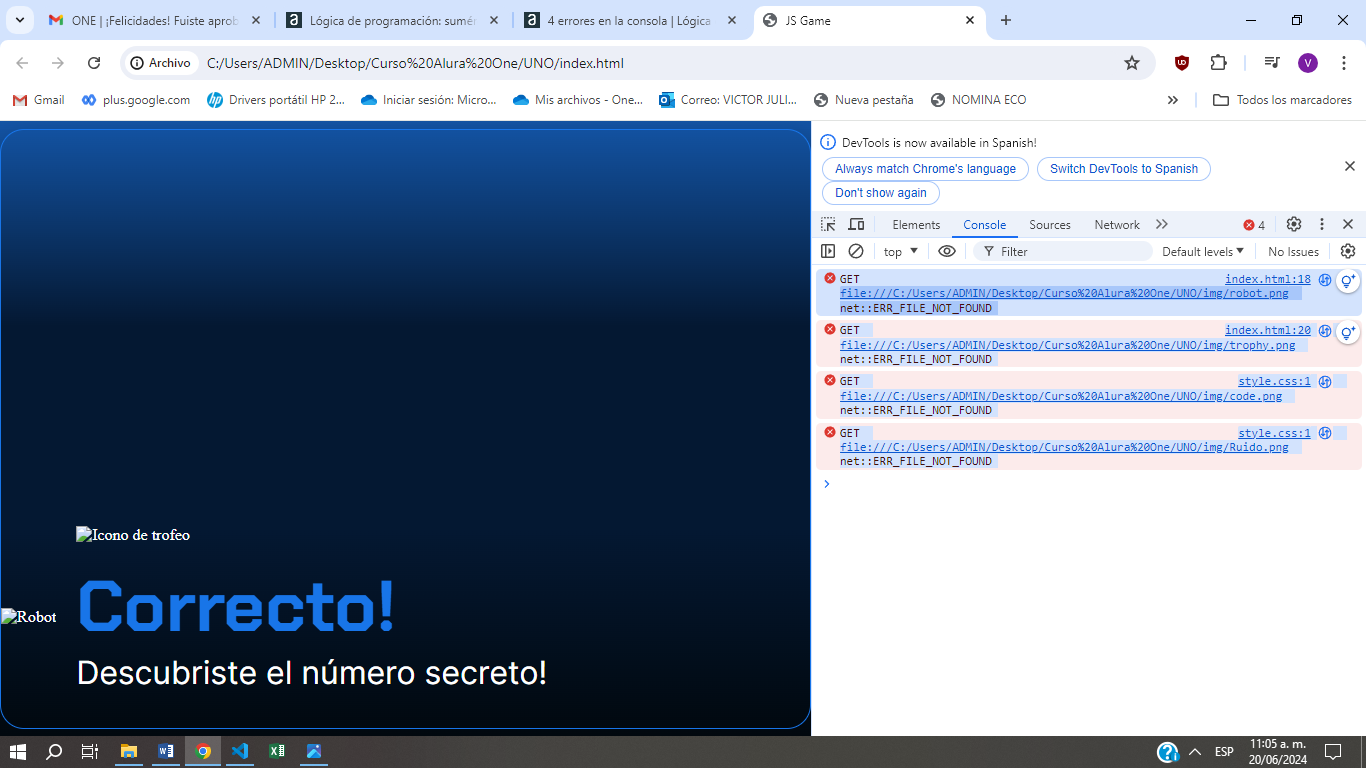Open the 'top' JavaScript context dropdown

[x=901, y=252]
